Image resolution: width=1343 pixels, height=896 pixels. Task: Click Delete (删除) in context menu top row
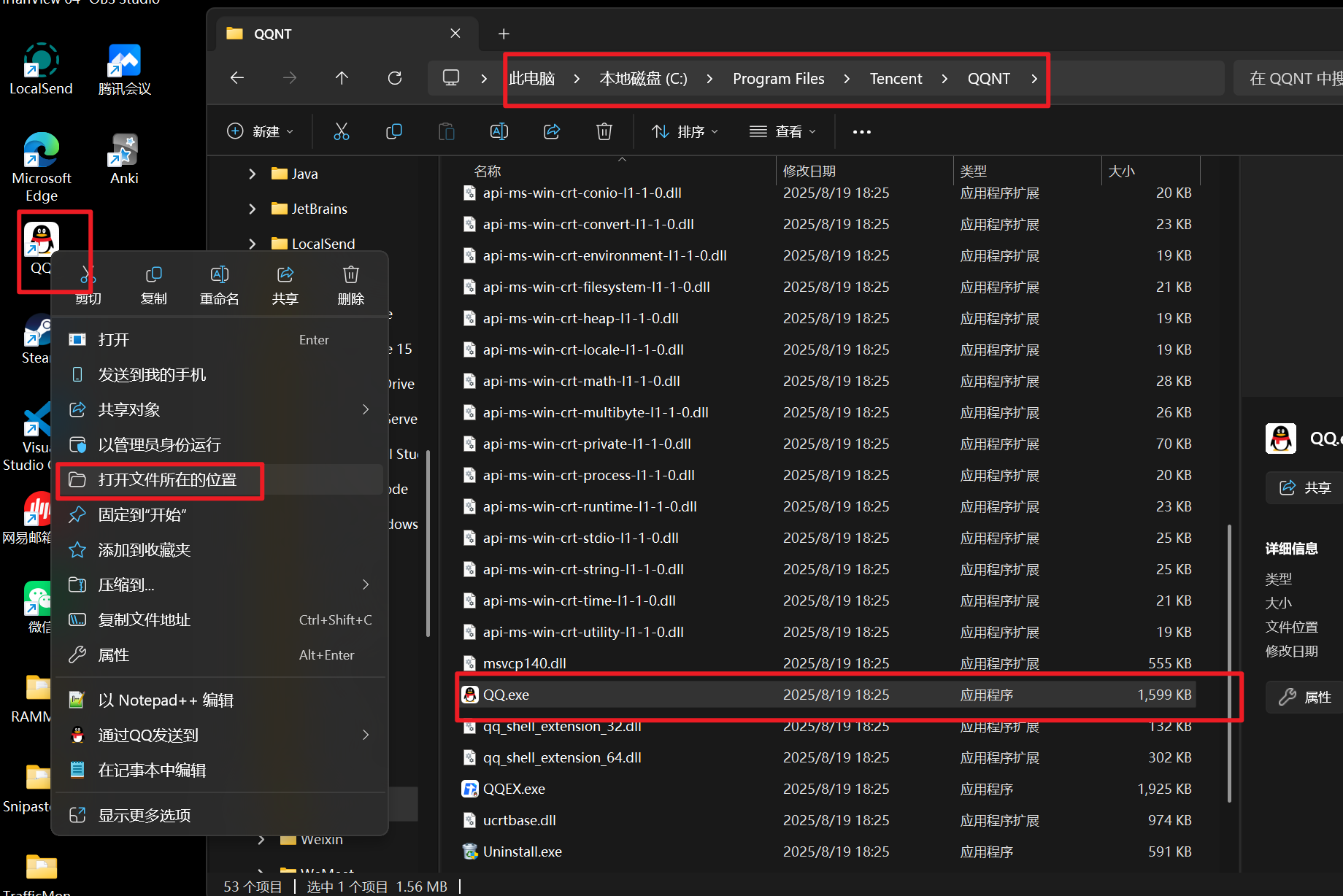click(351, 285)
